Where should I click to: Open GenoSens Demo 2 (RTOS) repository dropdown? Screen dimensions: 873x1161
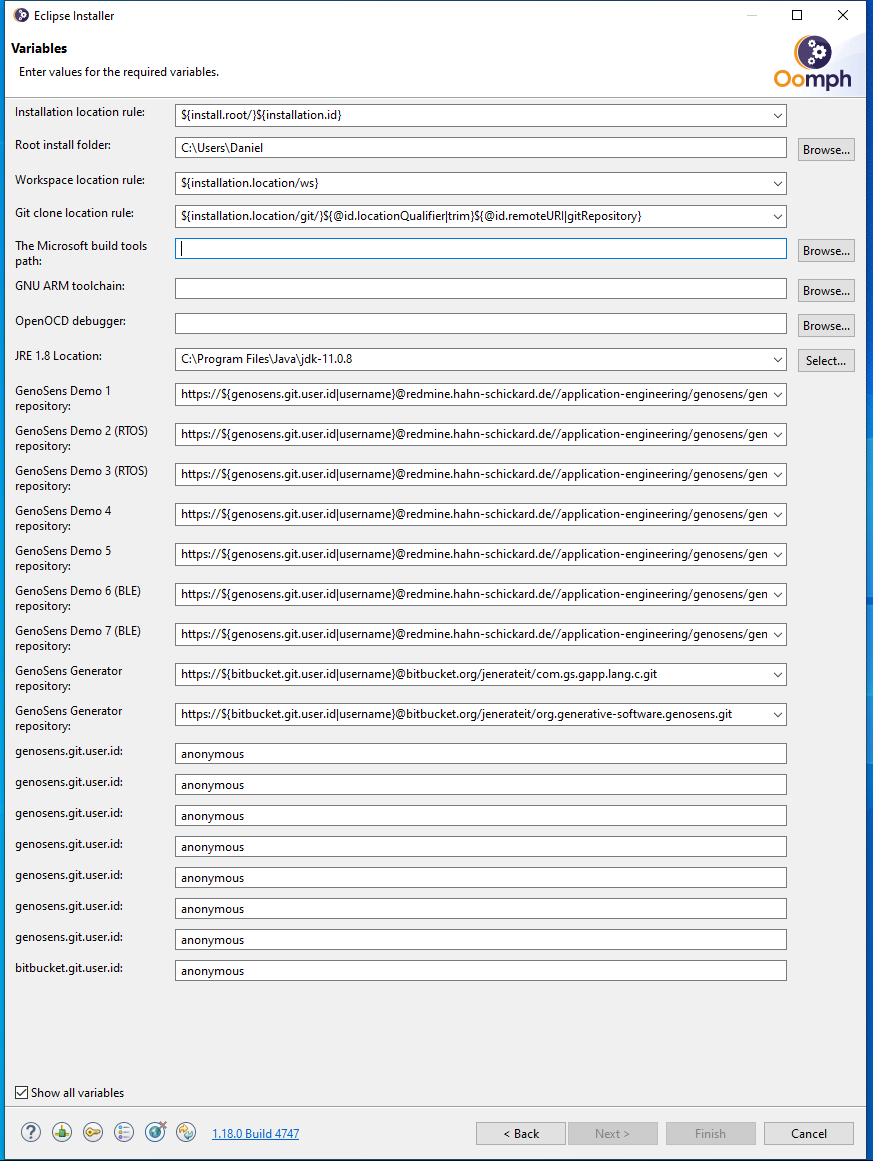(x=777, y=435)
